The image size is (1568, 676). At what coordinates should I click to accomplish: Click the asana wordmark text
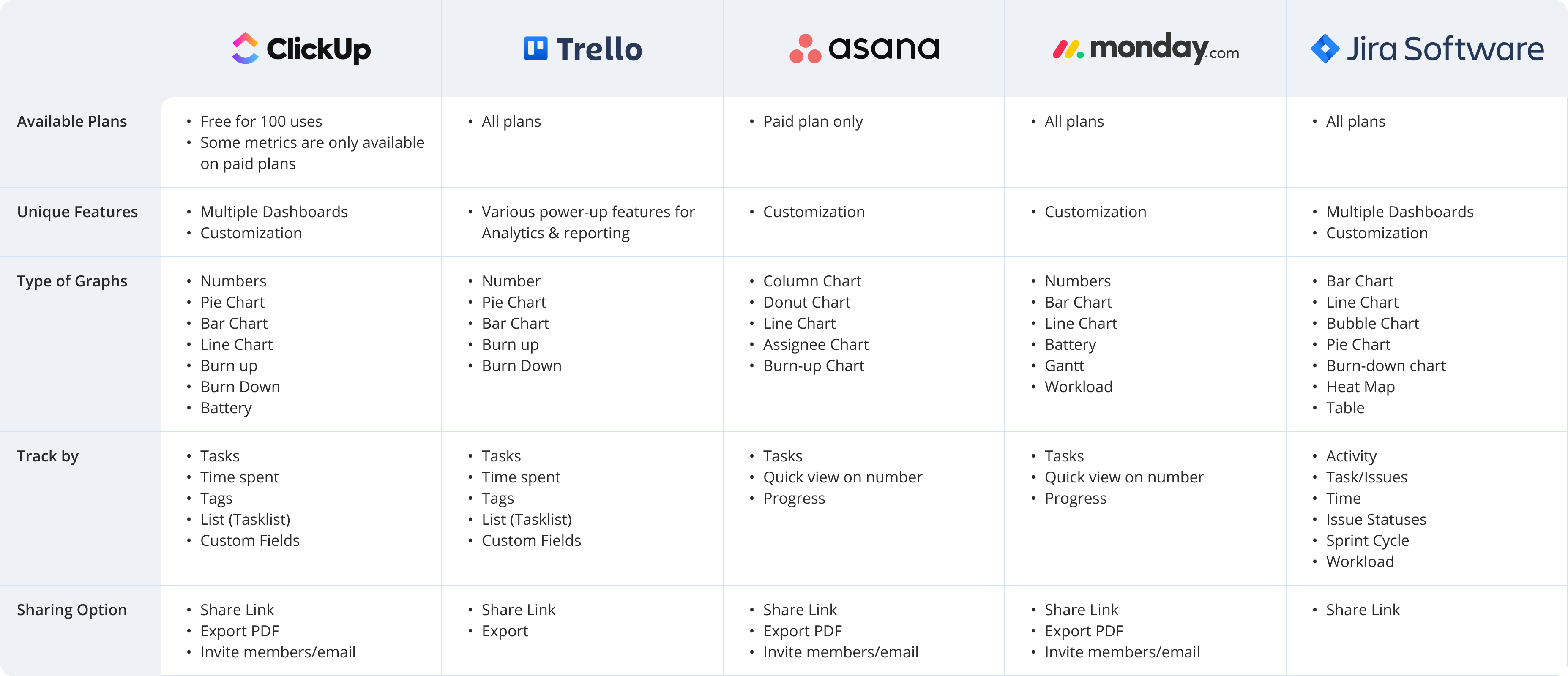tap(884, 48)
